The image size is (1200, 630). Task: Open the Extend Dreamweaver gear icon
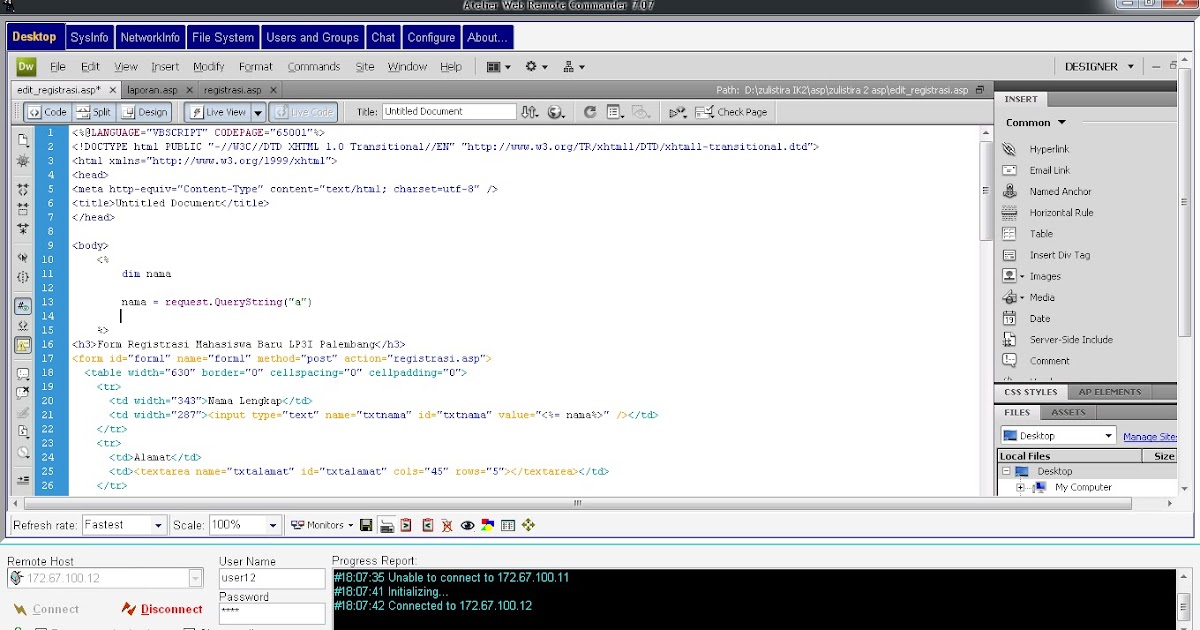pos(537,67)
